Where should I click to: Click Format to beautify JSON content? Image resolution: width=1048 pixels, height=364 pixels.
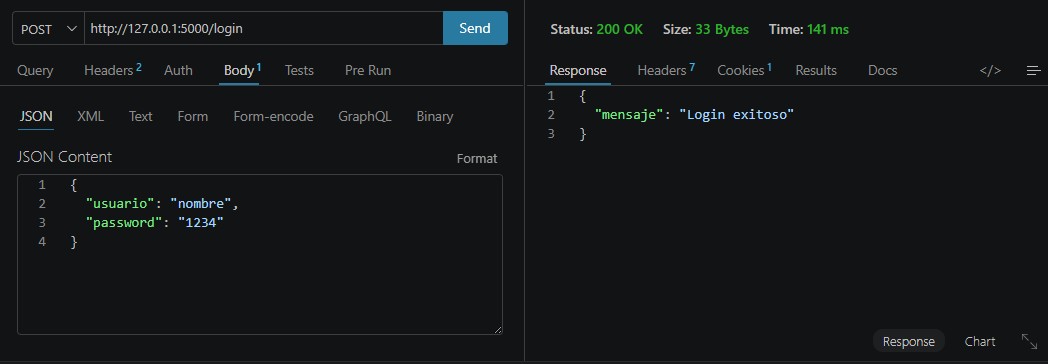click(477, 158)
